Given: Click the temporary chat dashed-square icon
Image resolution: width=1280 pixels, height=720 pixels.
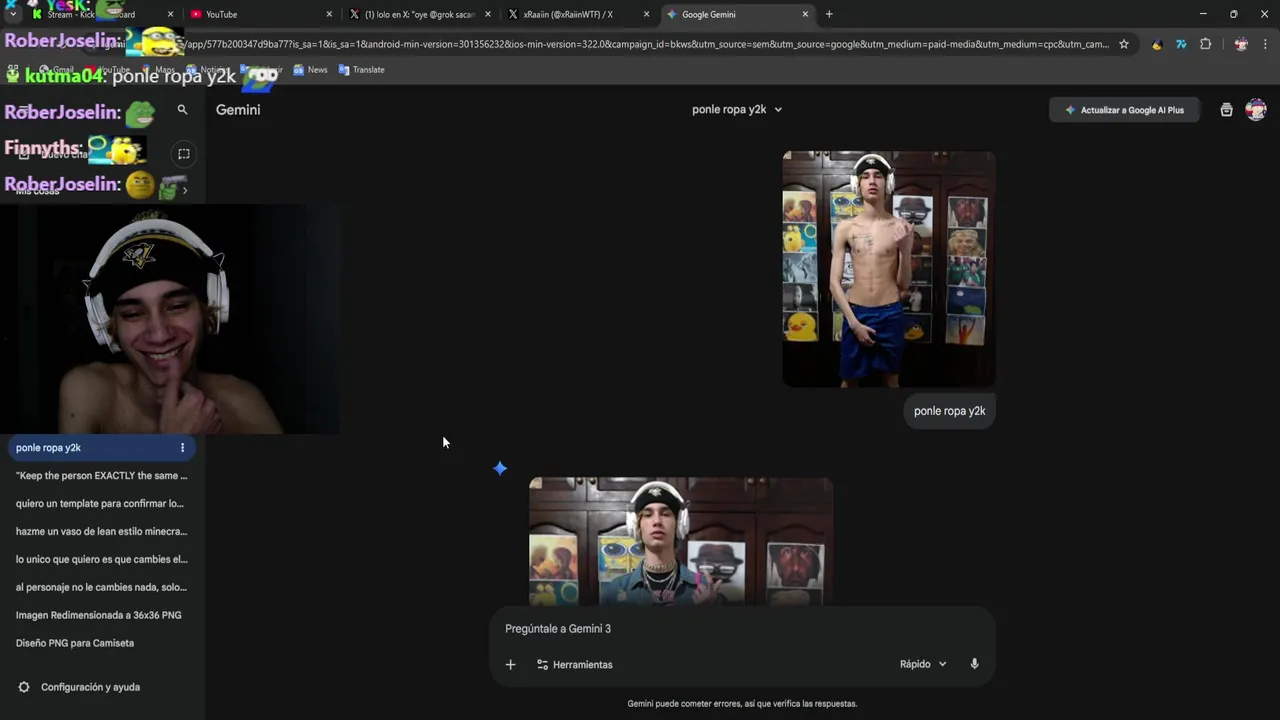Looking at the screenshot, I should (184, 154).
